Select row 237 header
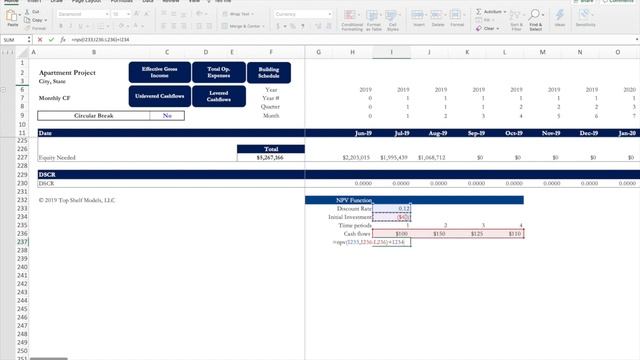Viewport: 640px width, 360px height. point(22,242)
